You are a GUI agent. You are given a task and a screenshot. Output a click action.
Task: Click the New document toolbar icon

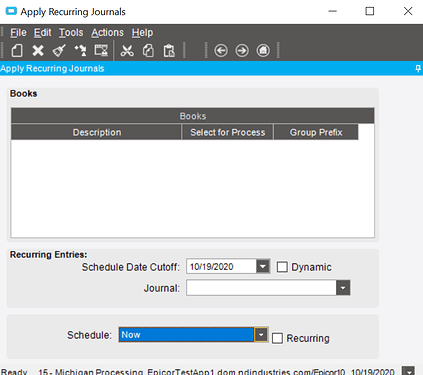click(x=17, y=51)
